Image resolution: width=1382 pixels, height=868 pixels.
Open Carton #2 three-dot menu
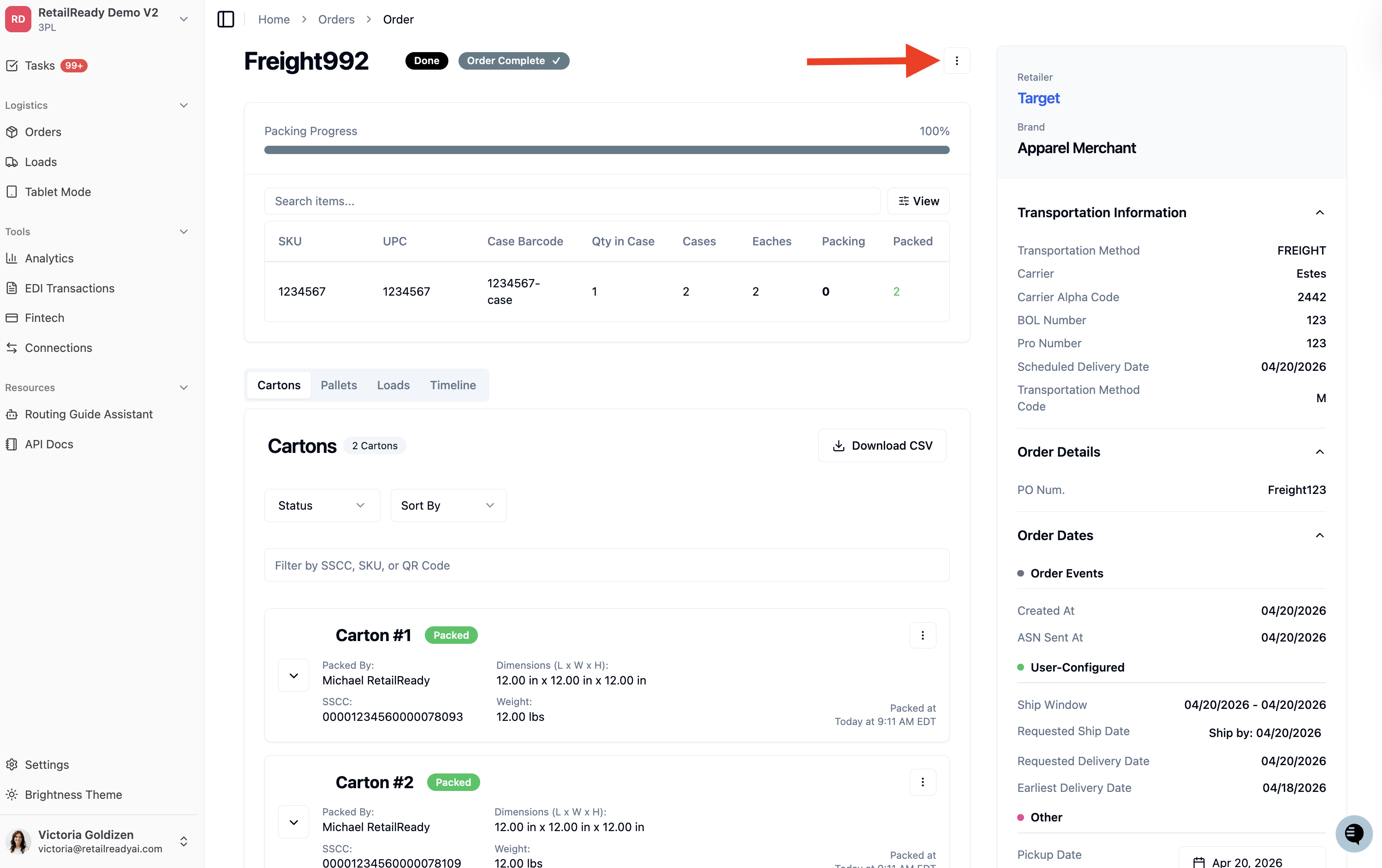[x=923, y=782]
